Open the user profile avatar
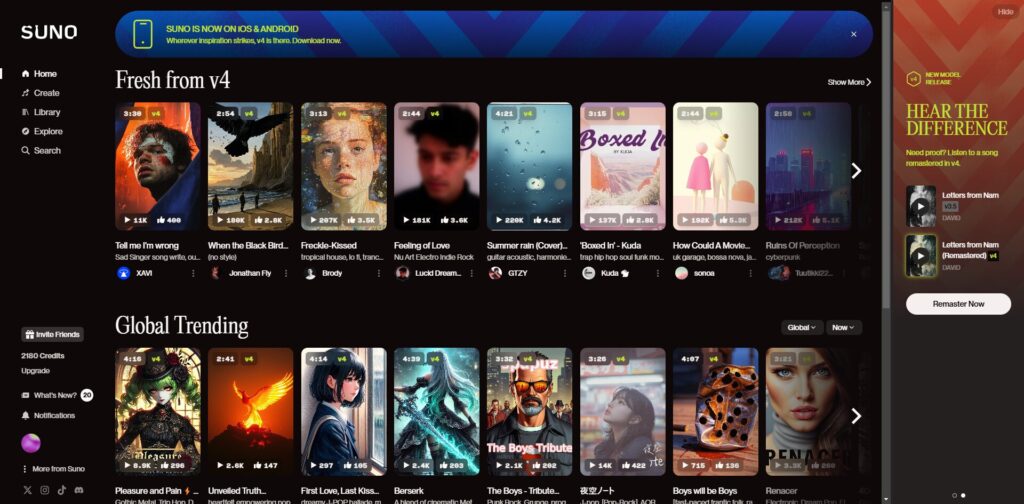Screen dimensions: 1024x504 pyautogui.click(x=30, y=443)
